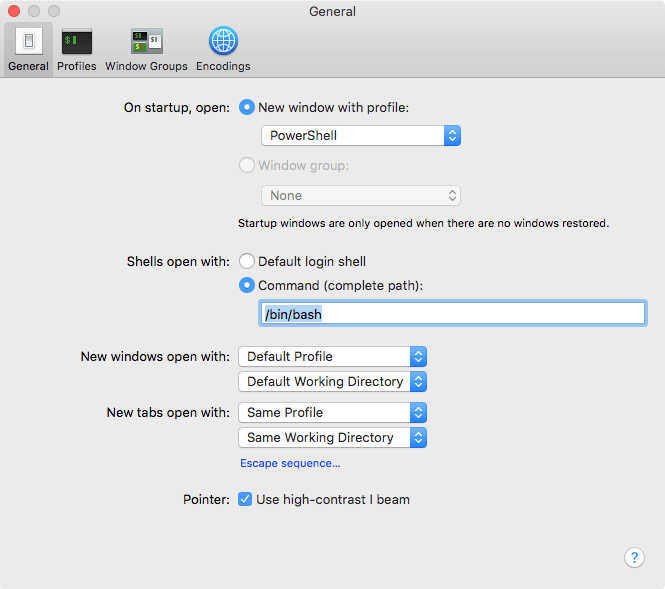This screenshot has width=665, height=589.
Task: Click the Escape sequence link
Action: pos(290,463)
